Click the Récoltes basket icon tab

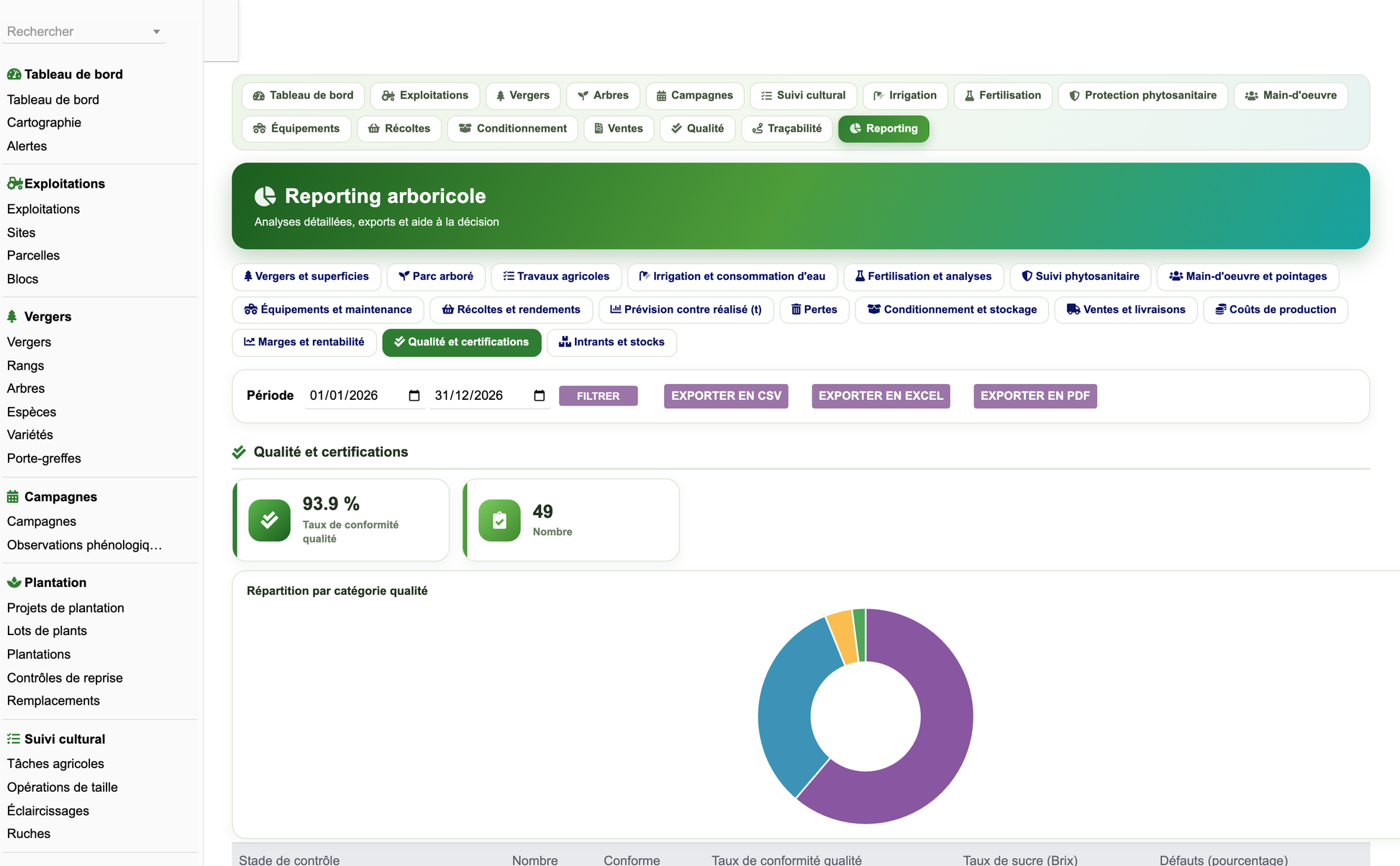(x=373, y=129)
